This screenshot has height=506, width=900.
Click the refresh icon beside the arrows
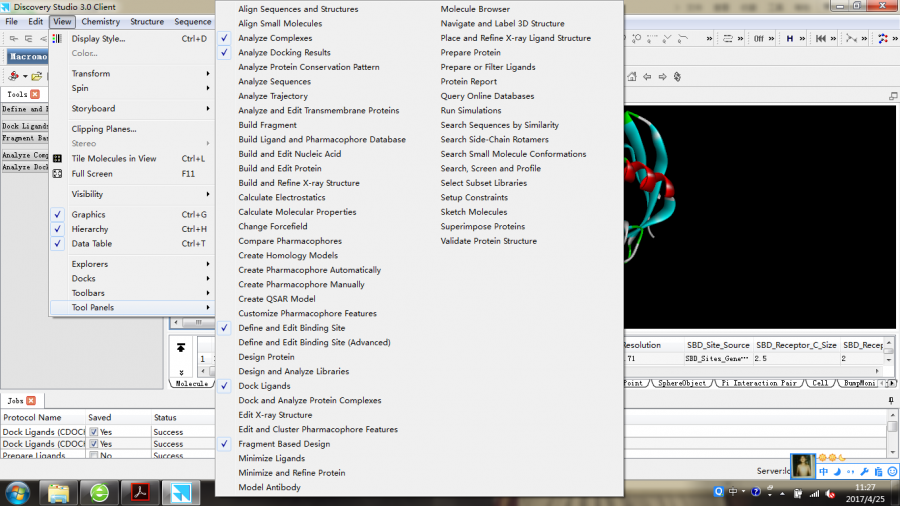[x=677, y=76]
